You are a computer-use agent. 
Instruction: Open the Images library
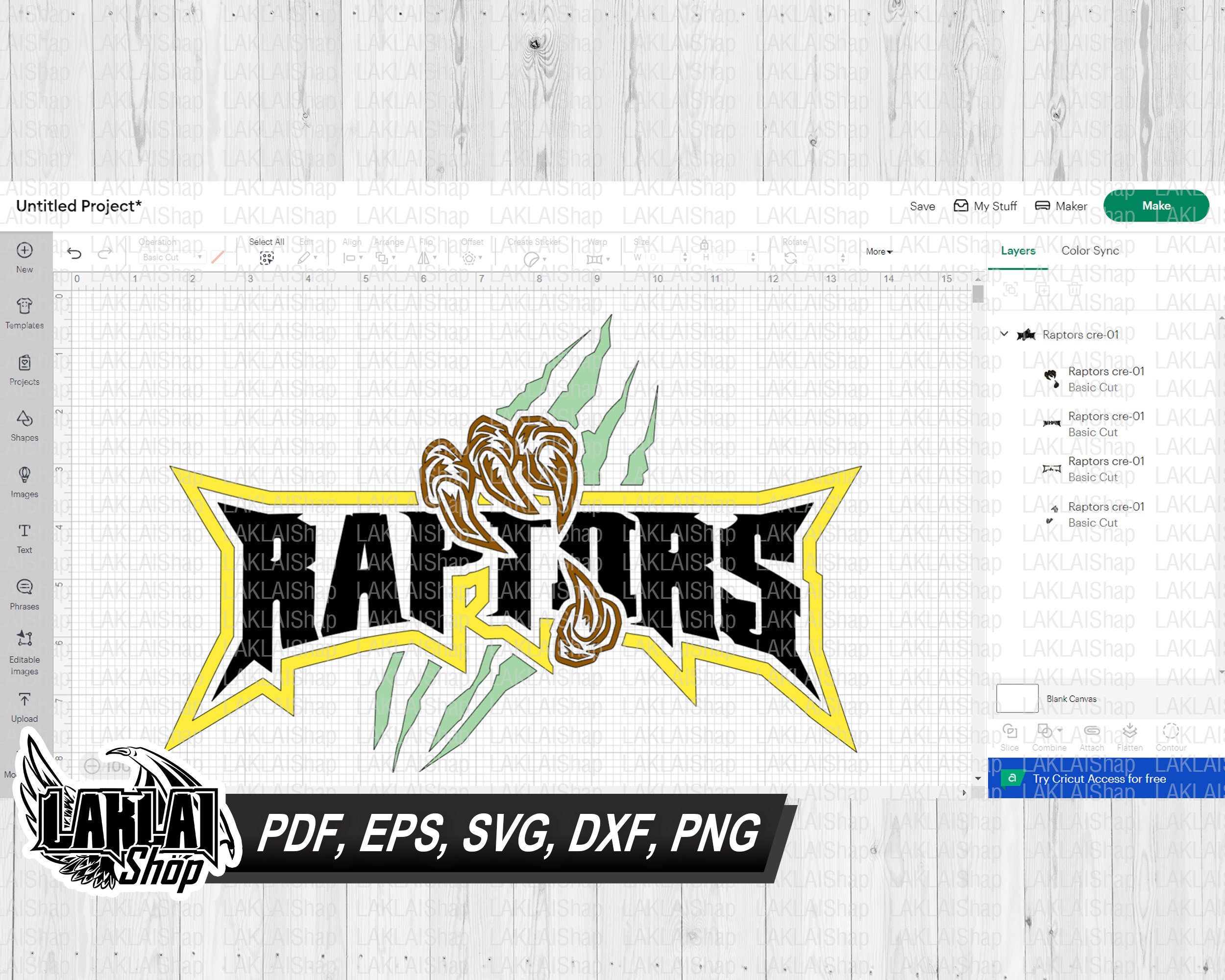(24, 482)
